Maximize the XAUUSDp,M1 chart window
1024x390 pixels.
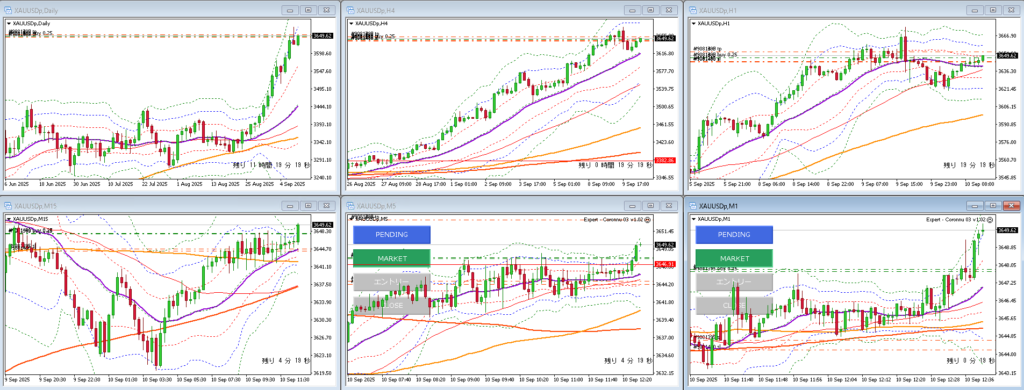(x=993, y=205)
